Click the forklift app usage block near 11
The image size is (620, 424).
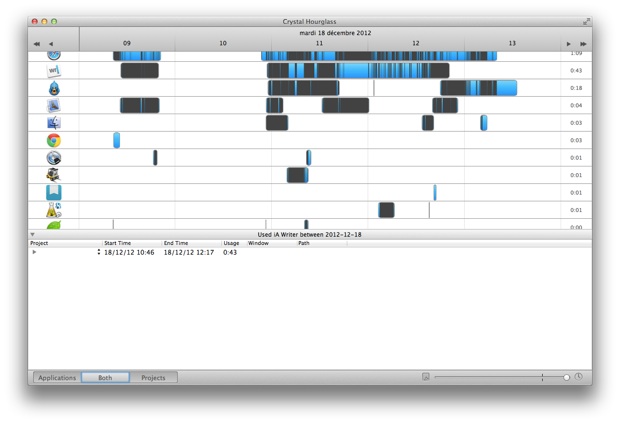pyautogui.click(x=298, y=175)
